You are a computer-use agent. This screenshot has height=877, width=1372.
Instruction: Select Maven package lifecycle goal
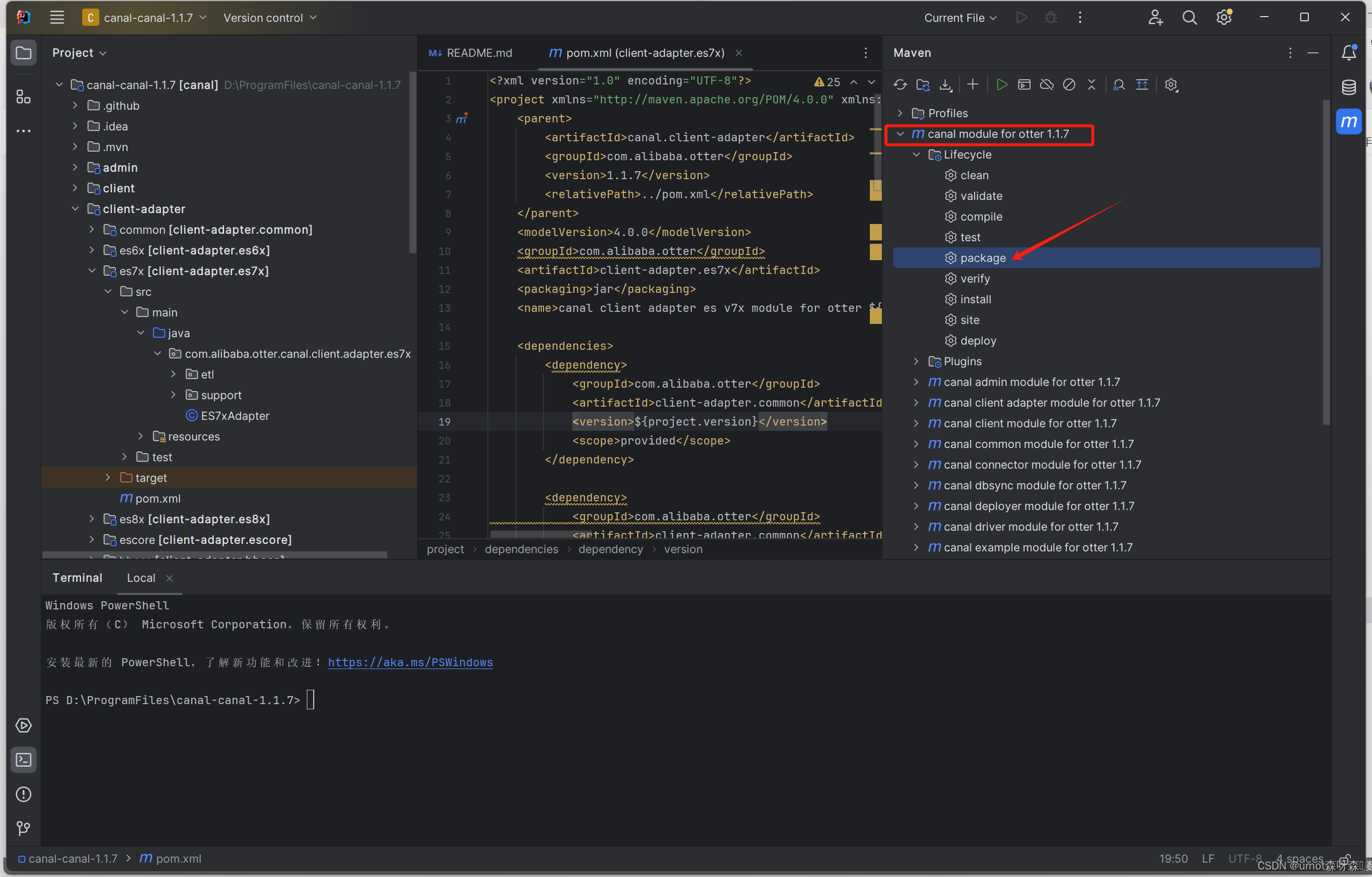[x=1106, y=258]
